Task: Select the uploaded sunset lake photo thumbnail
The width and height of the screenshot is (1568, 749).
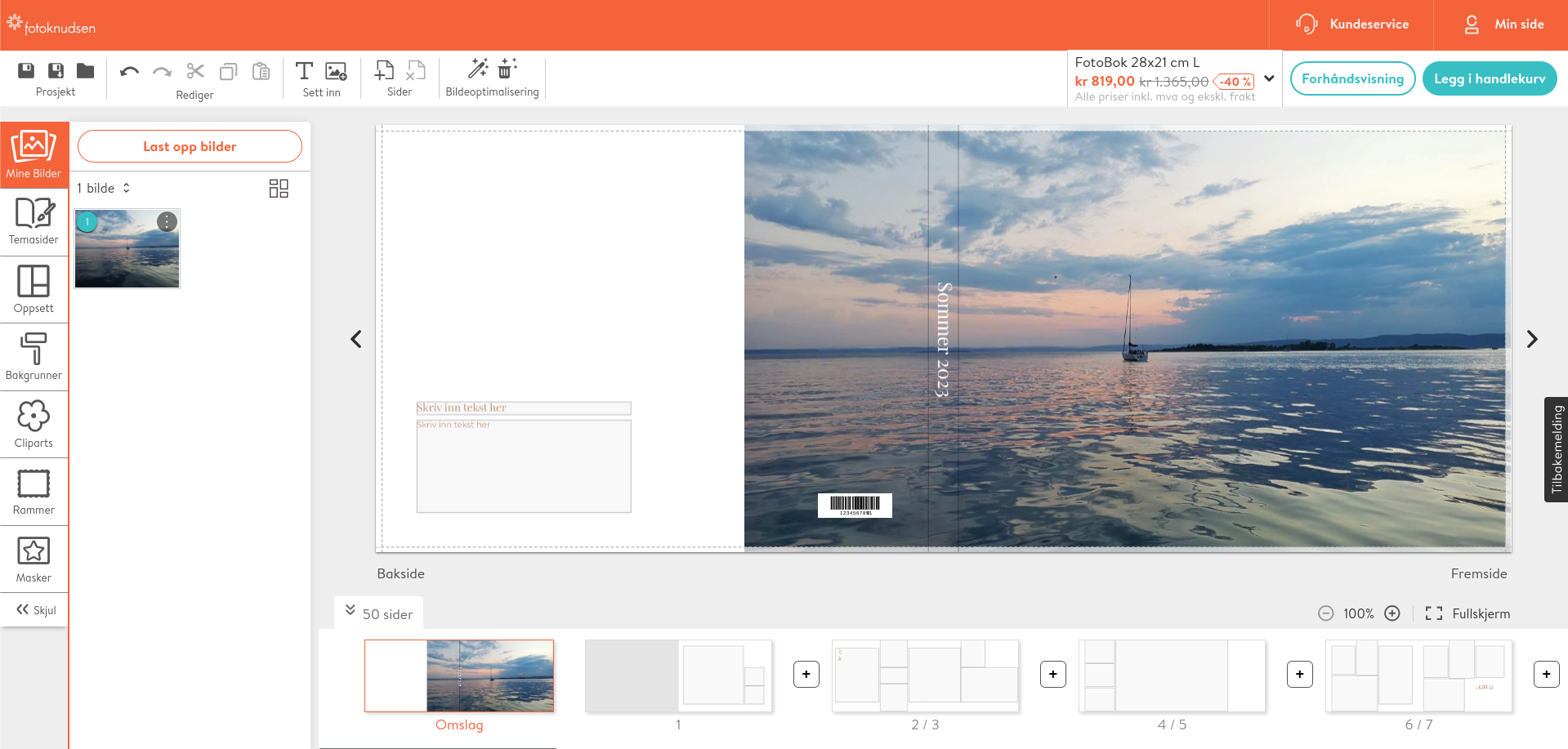Action: (x=127, y=249)
